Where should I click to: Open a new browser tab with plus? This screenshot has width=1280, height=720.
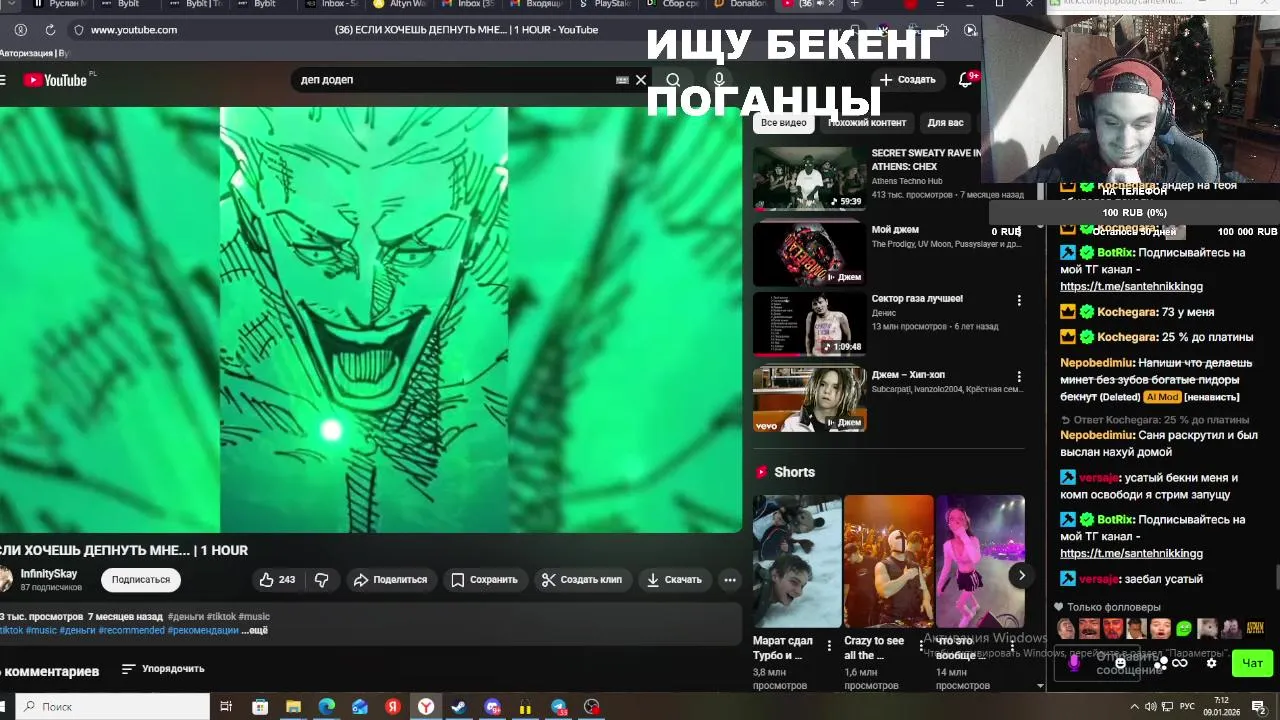point(854,5)
